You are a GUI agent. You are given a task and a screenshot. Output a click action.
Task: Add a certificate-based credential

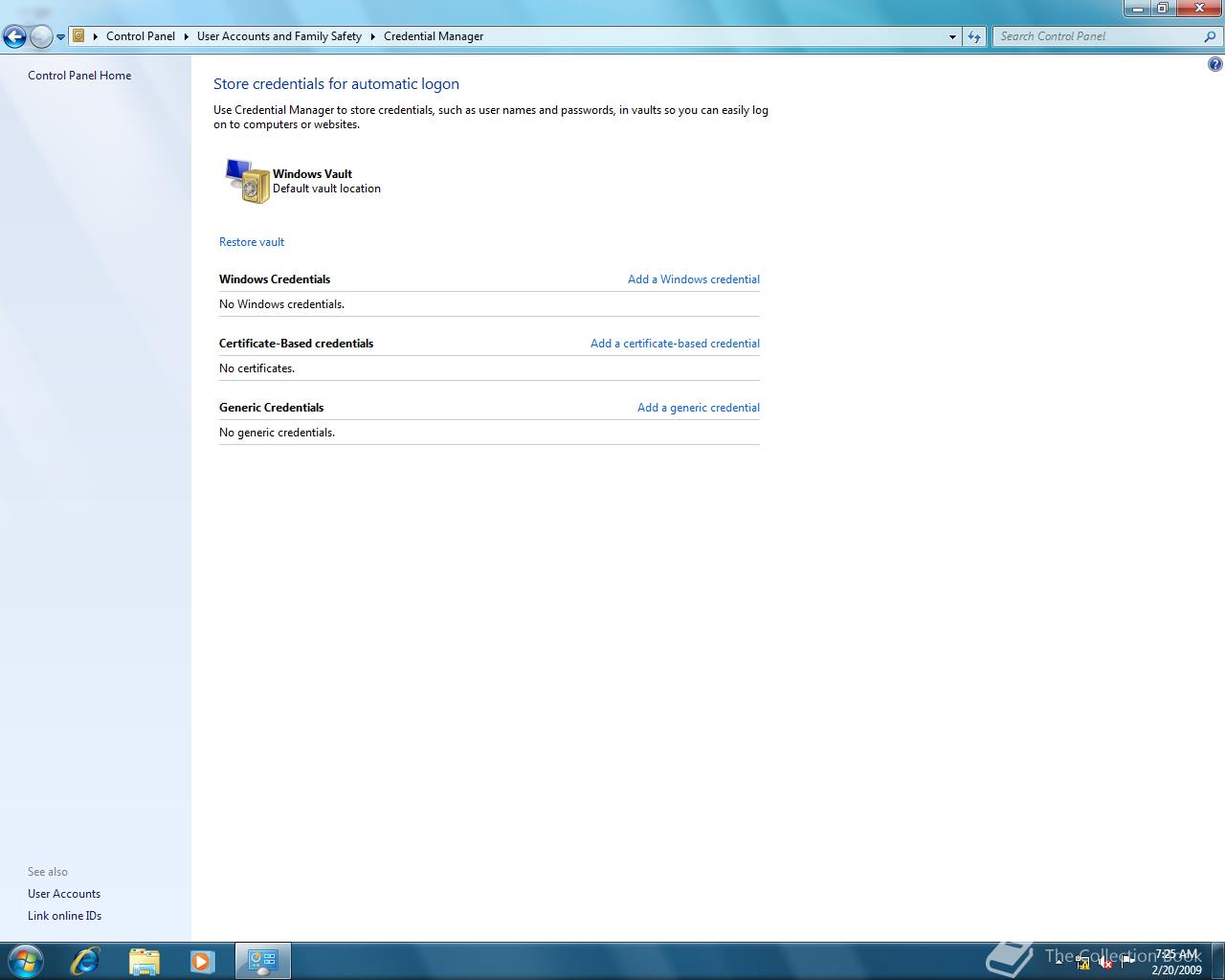click(675, 344)
